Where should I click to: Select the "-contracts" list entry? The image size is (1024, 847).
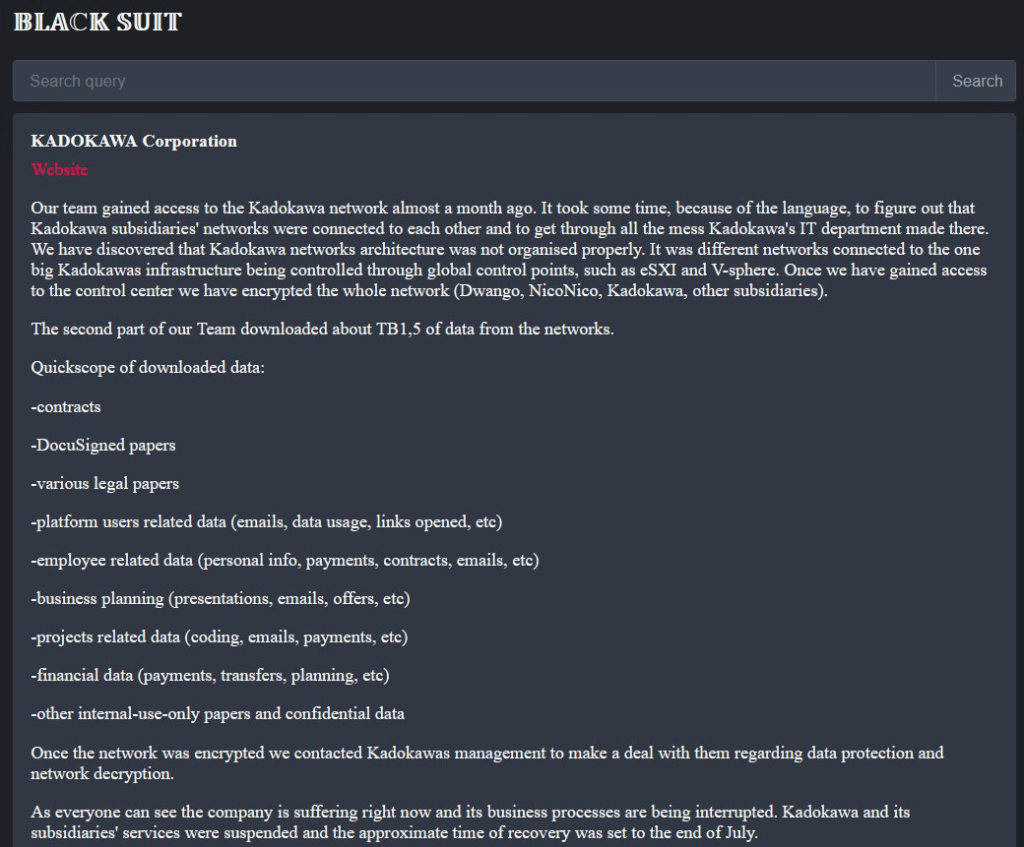pyautogui.click(x=66, y=406)
